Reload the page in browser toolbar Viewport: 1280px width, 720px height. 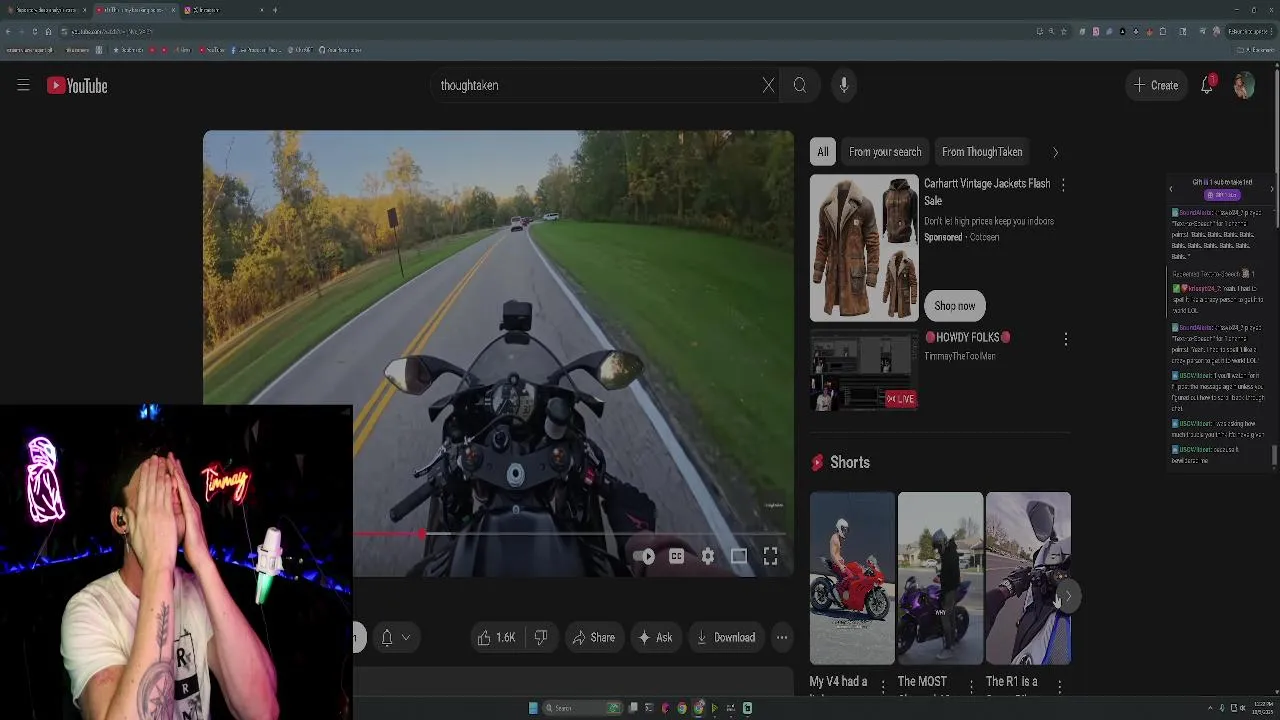[x=35, y=31]
